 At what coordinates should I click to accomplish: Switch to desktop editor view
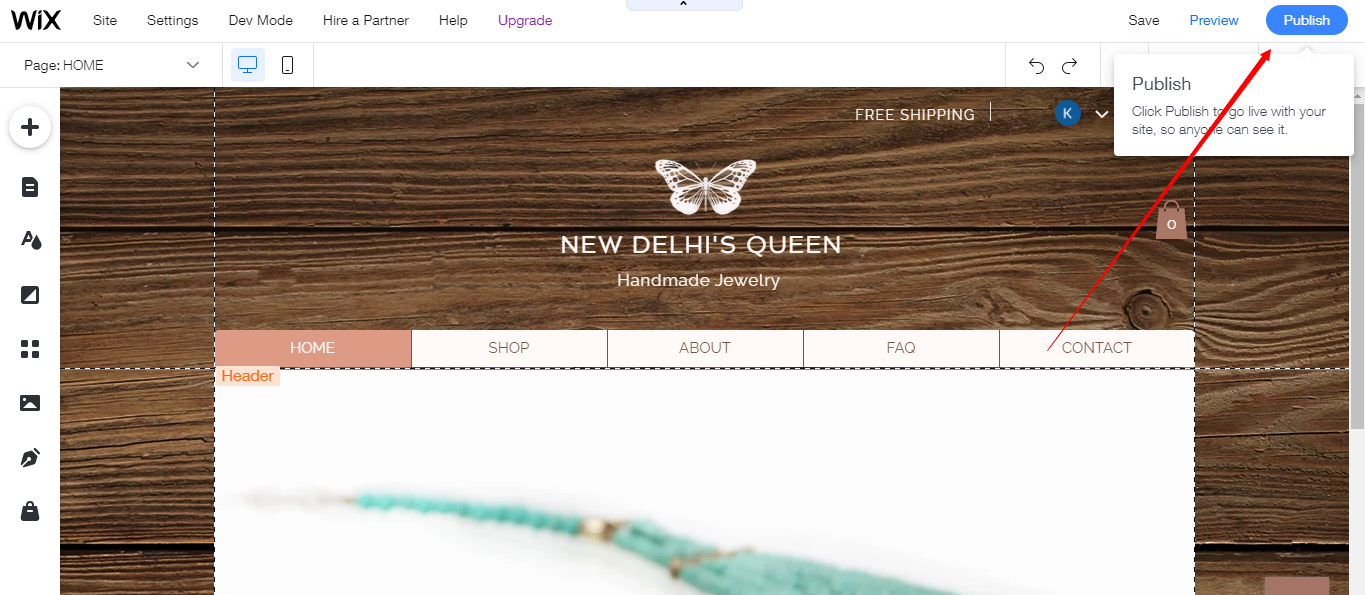(248, 65)
